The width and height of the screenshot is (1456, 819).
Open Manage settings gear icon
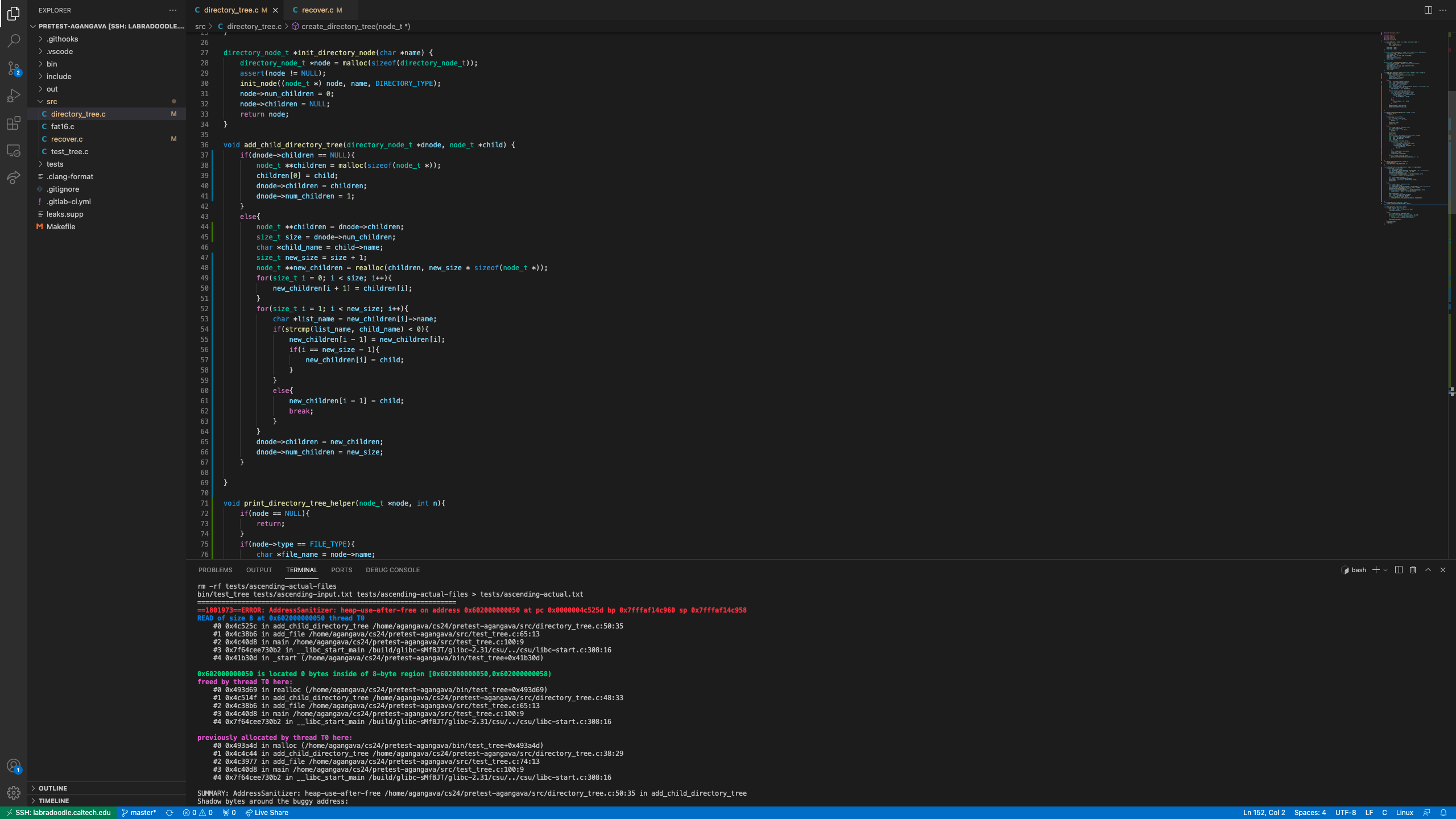click(14, 792)
